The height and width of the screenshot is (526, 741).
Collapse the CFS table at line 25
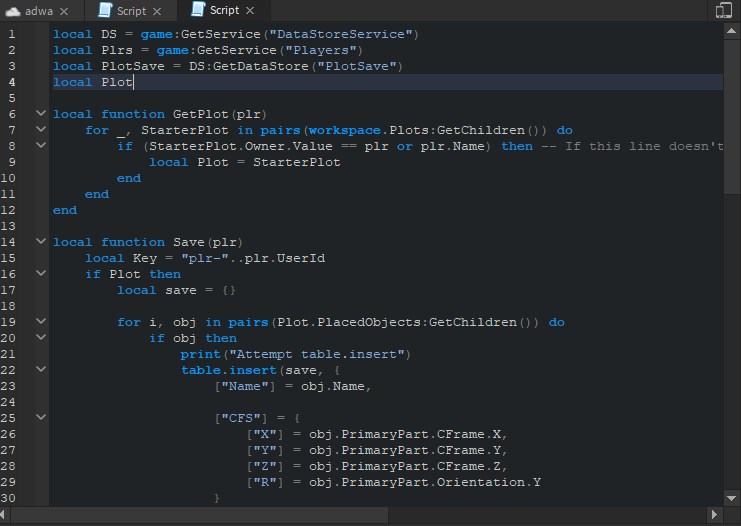point(41,417)
